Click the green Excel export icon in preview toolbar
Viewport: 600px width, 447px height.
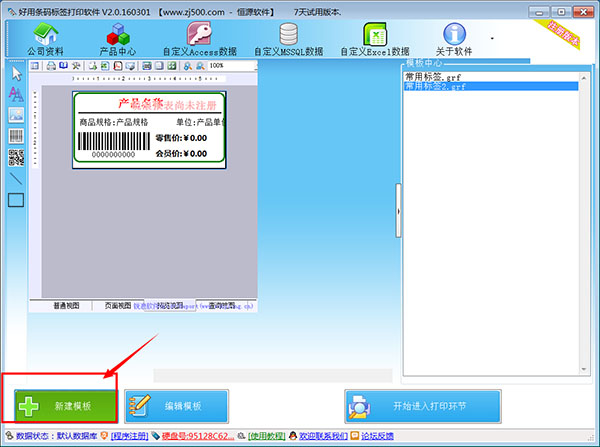tap(105, 66)
